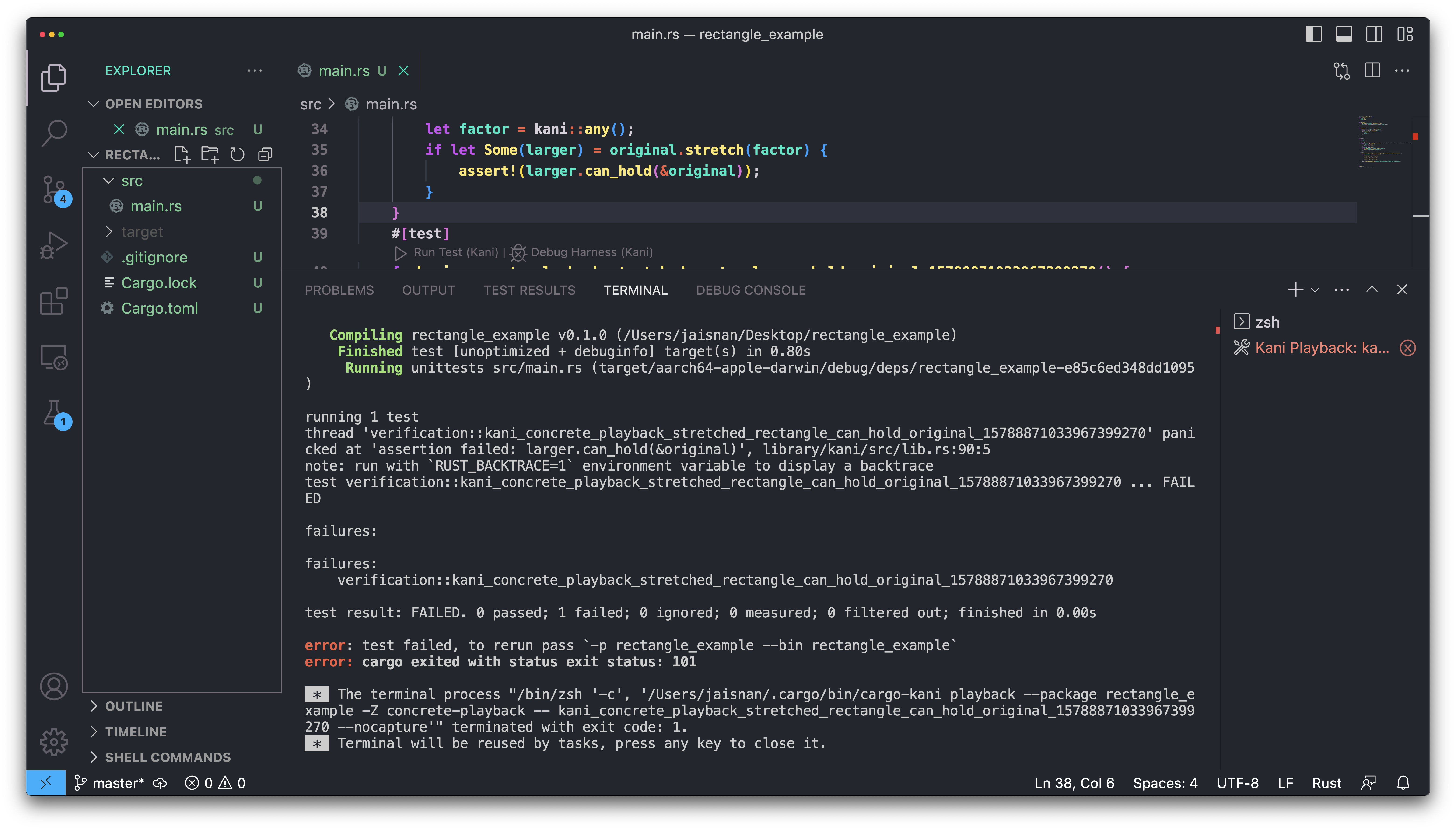Maximize the terminal panel size

click(1372, 289)
